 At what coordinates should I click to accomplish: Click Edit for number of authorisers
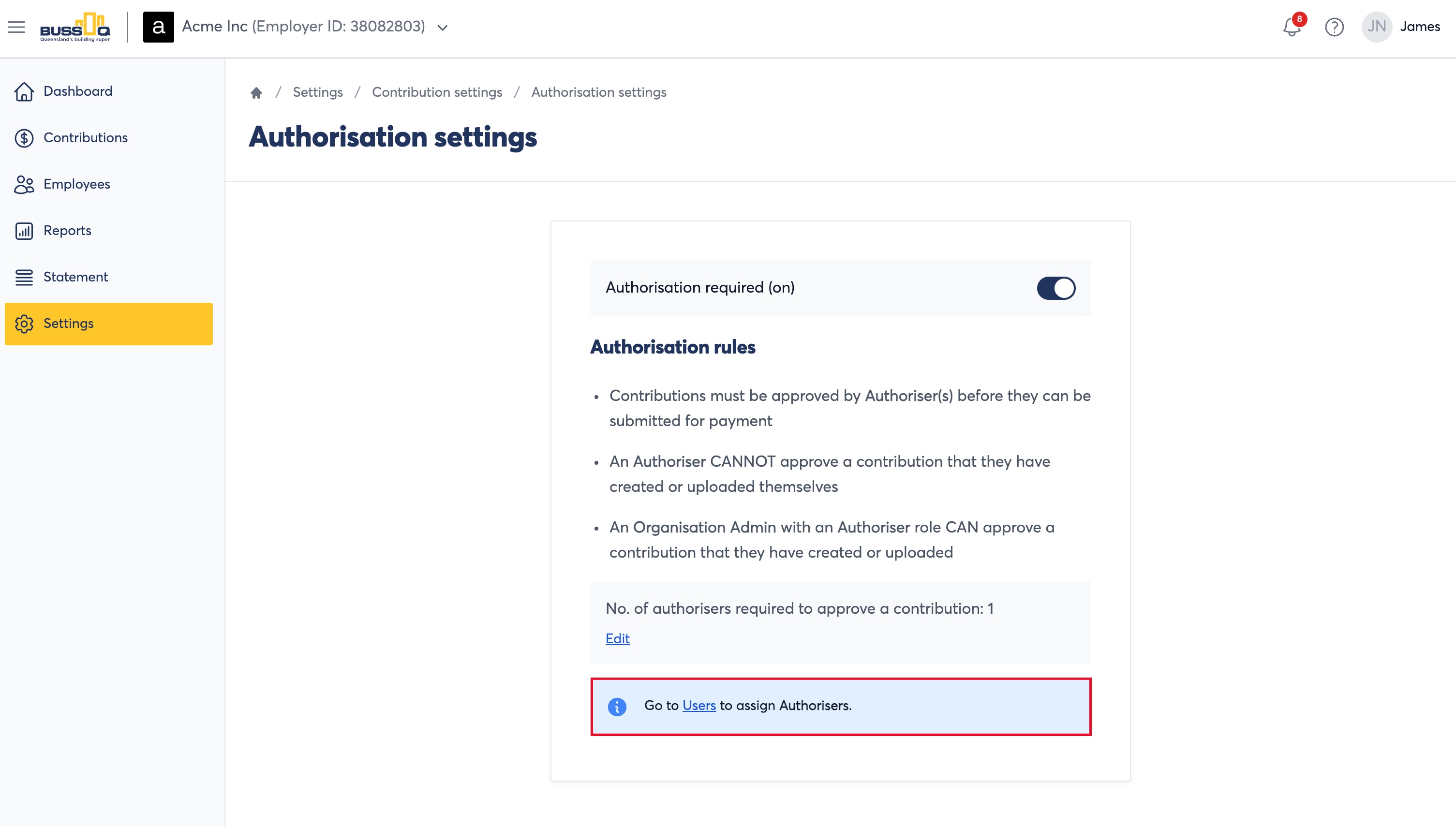tap(618, 638)
